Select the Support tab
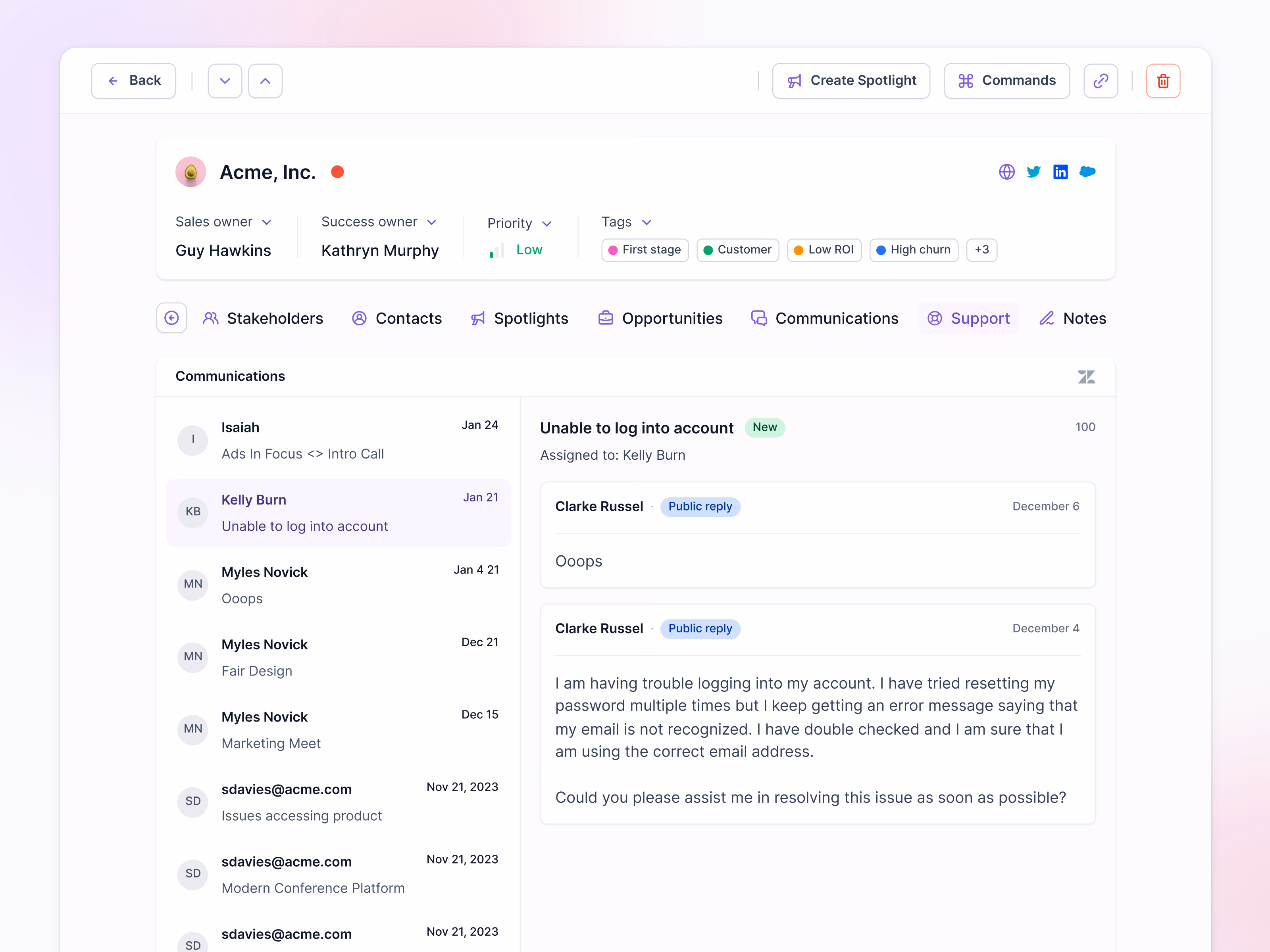1270x952 pixels. click(968, 319)
